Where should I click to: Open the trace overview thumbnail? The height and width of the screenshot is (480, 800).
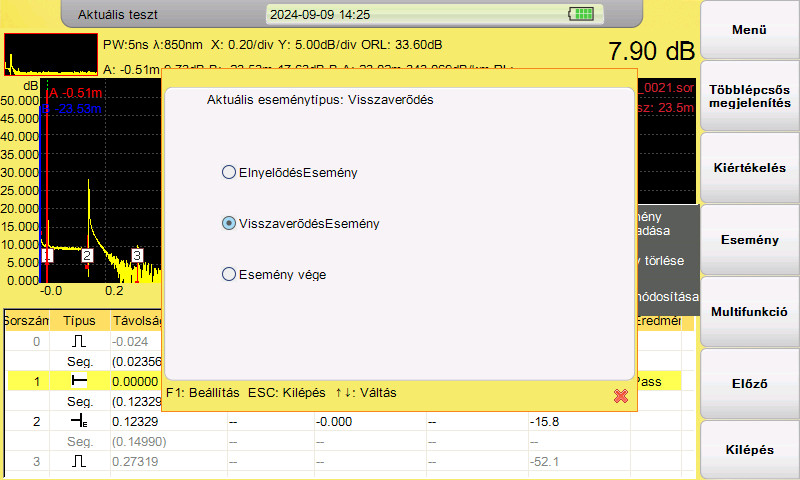pos(51,55)
